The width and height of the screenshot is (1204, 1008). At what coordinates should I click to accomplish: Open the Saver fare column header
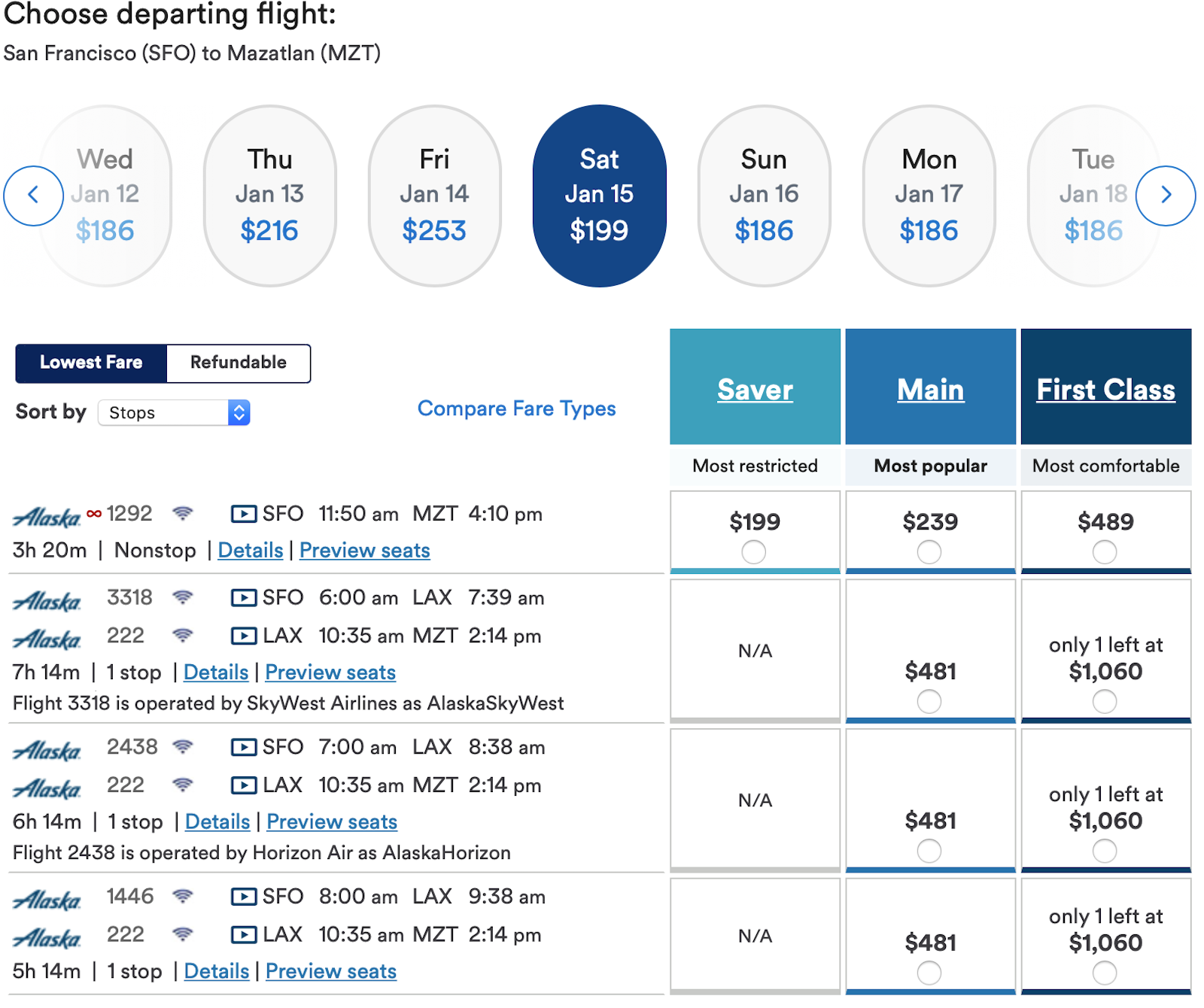point(755,390)
